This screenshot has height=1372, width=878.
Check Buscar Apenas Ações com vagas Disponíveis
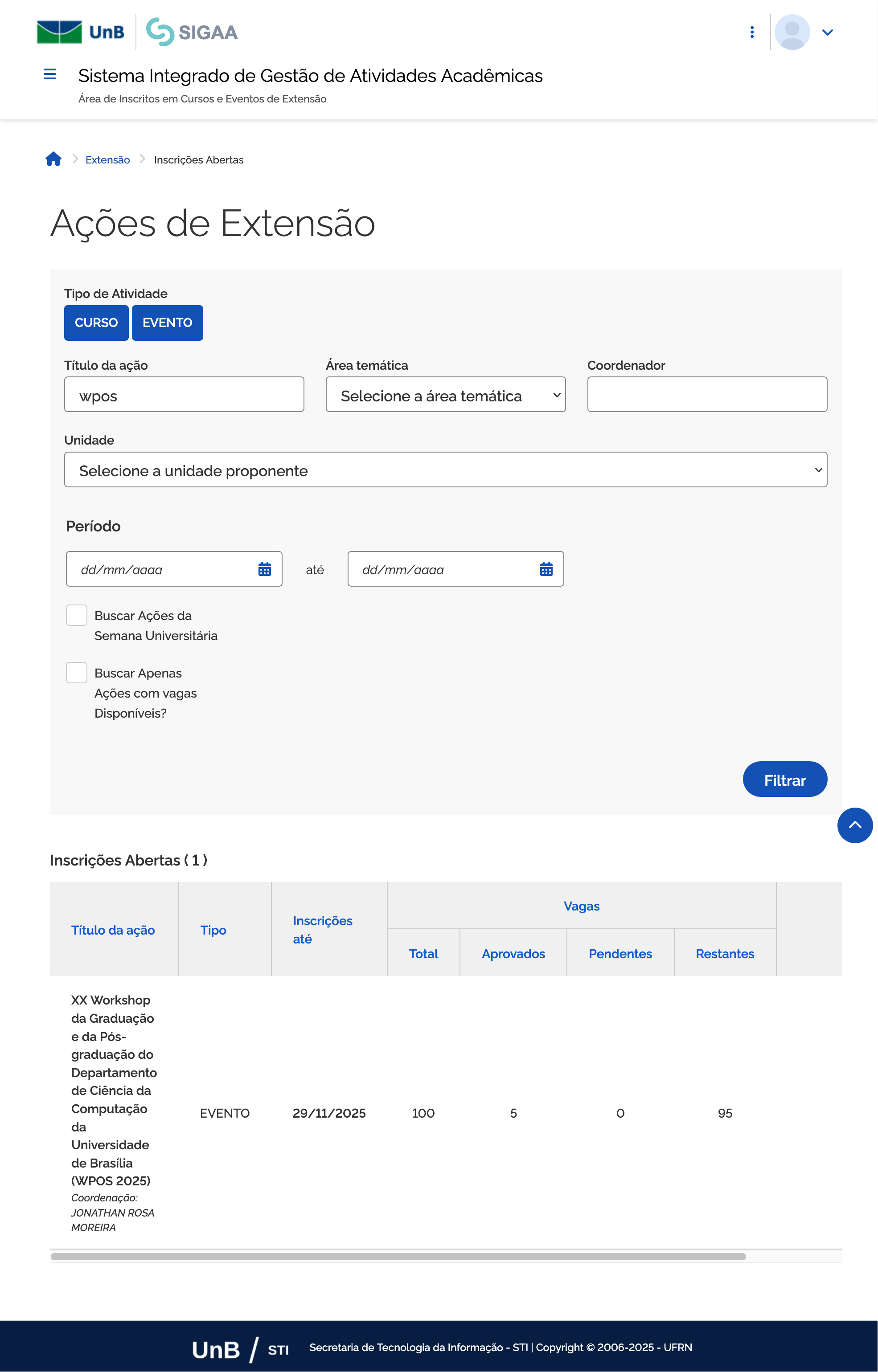76,673
